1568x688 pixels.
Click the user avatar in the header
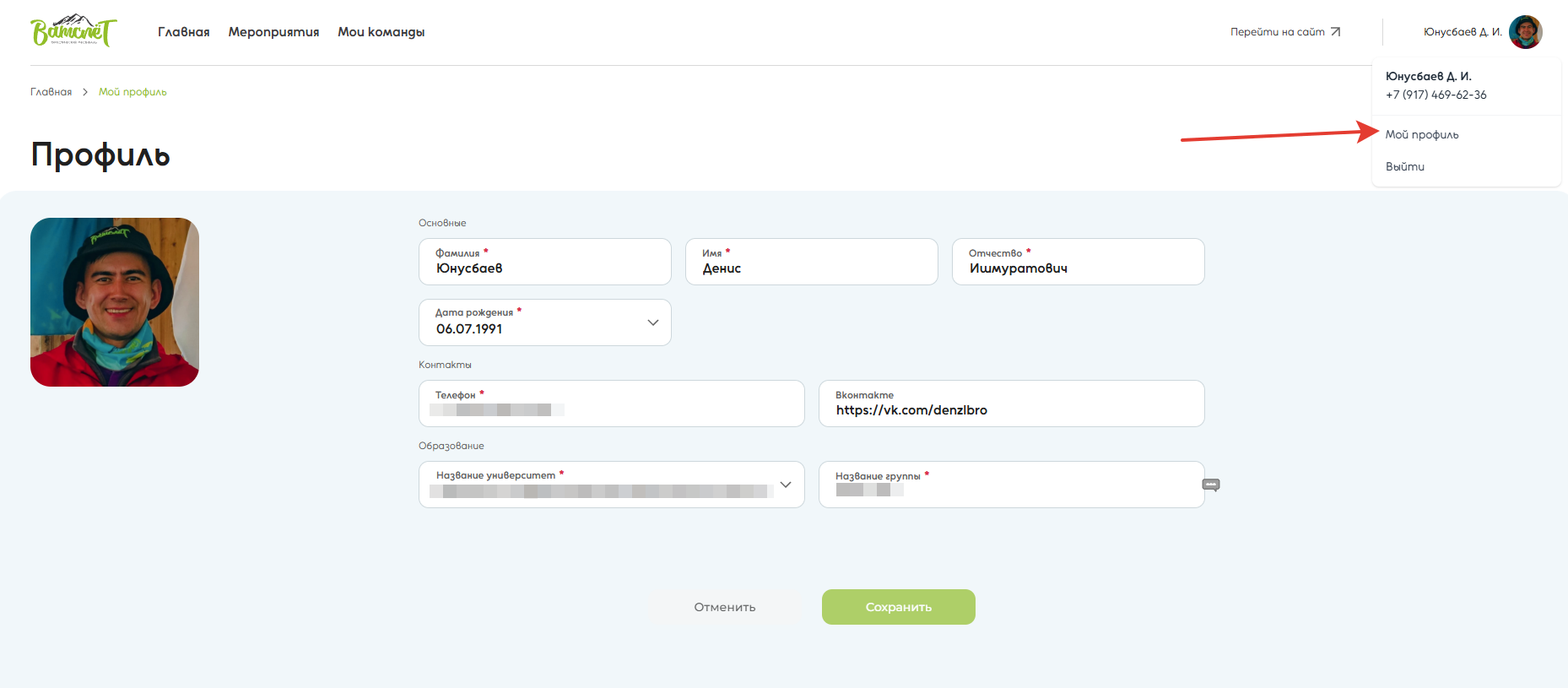coord(1526,32)
